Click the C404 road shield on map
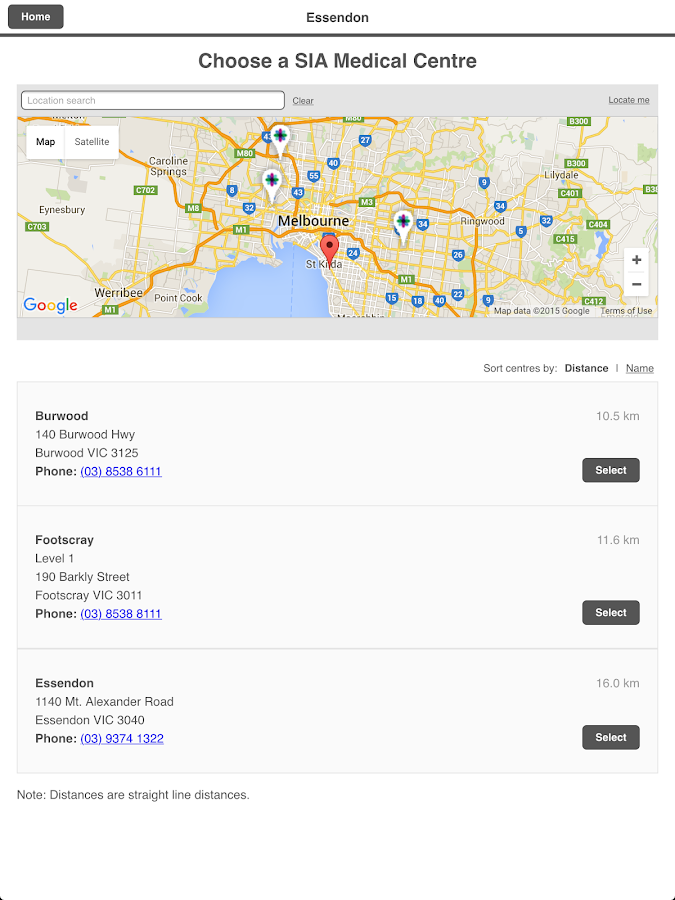 (x=598, y=224)
